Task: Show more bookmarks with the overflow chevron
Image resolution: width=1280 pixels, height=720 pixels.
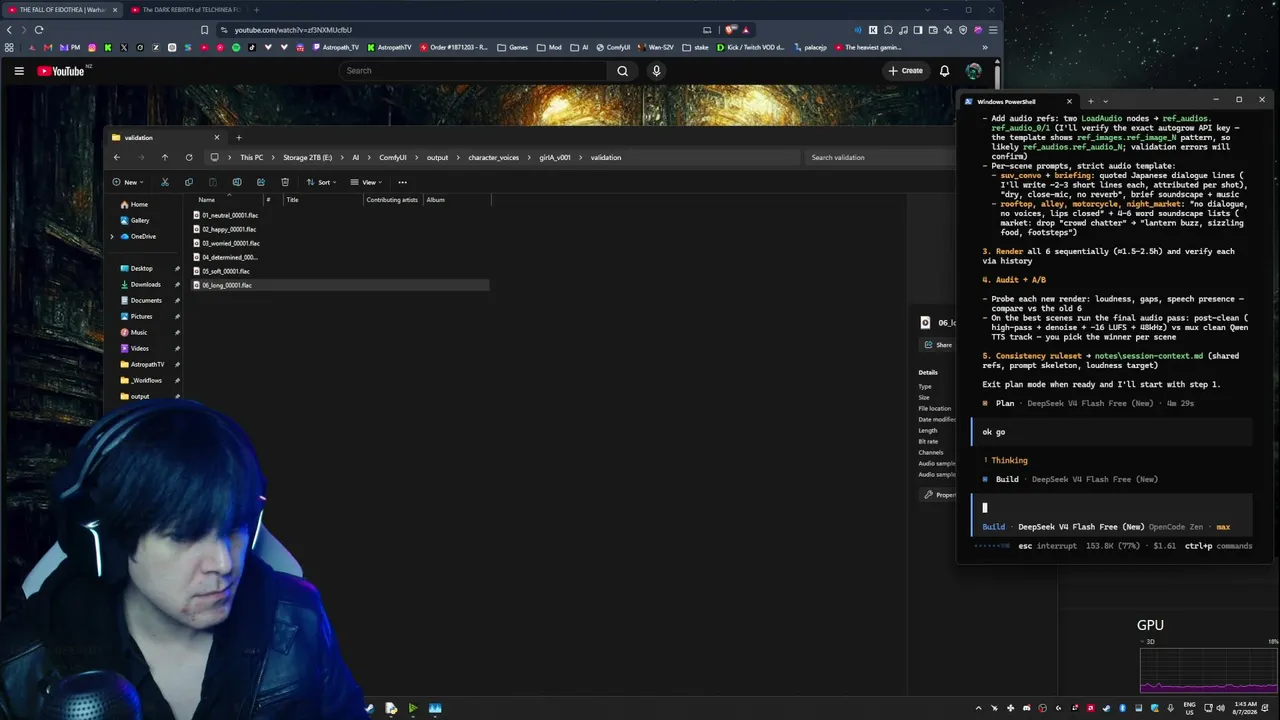Action: 985,47
